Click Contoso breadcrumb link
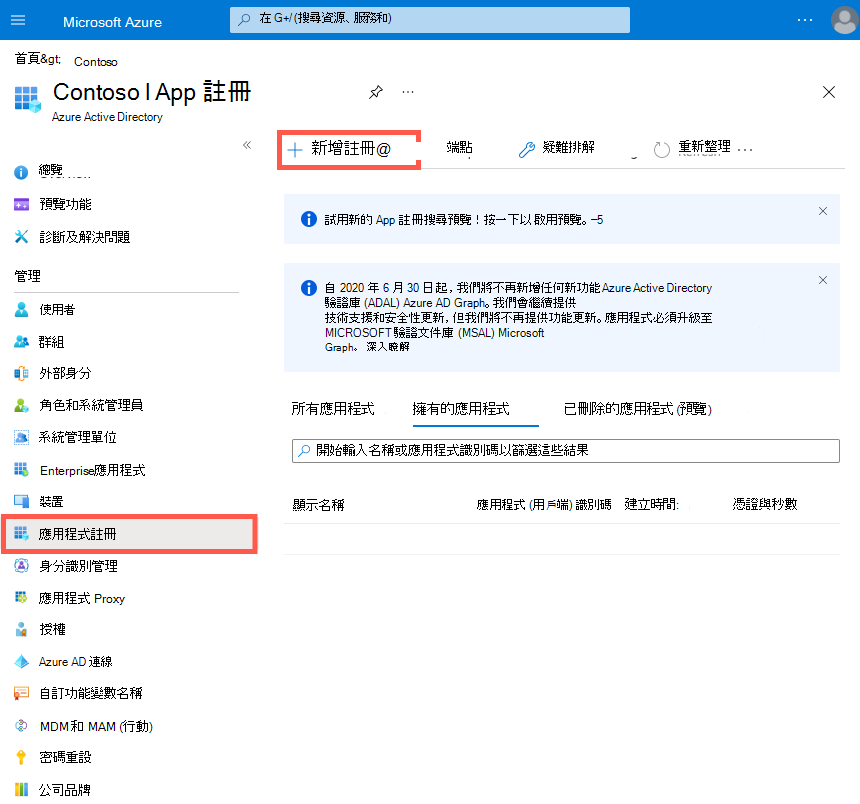Image resolution: width=860 pixels, height=804 pixels. (x=95, y=61)
